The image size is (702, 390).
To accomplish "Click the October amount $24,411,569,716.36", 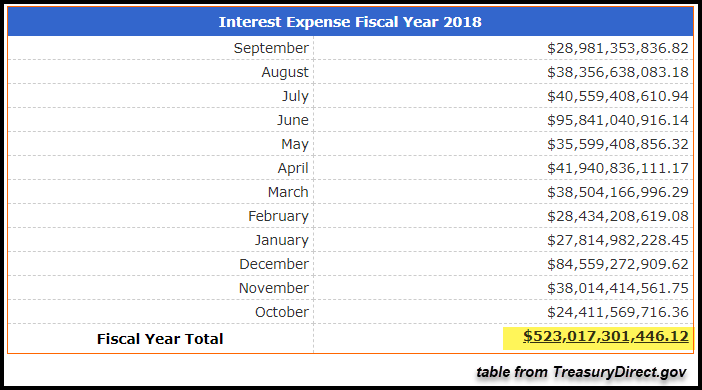I will (x=617, y=312).
